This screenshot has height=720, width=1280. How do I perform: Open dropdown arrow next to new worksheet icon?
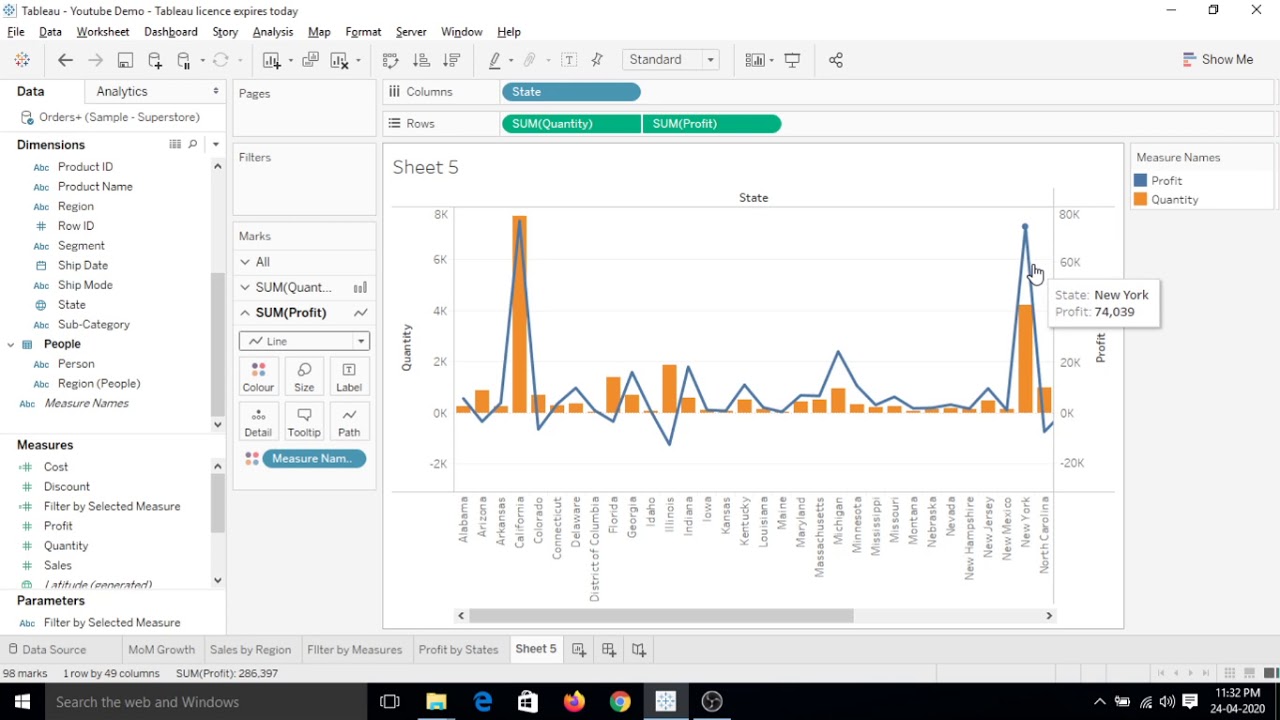pos(290,60)
